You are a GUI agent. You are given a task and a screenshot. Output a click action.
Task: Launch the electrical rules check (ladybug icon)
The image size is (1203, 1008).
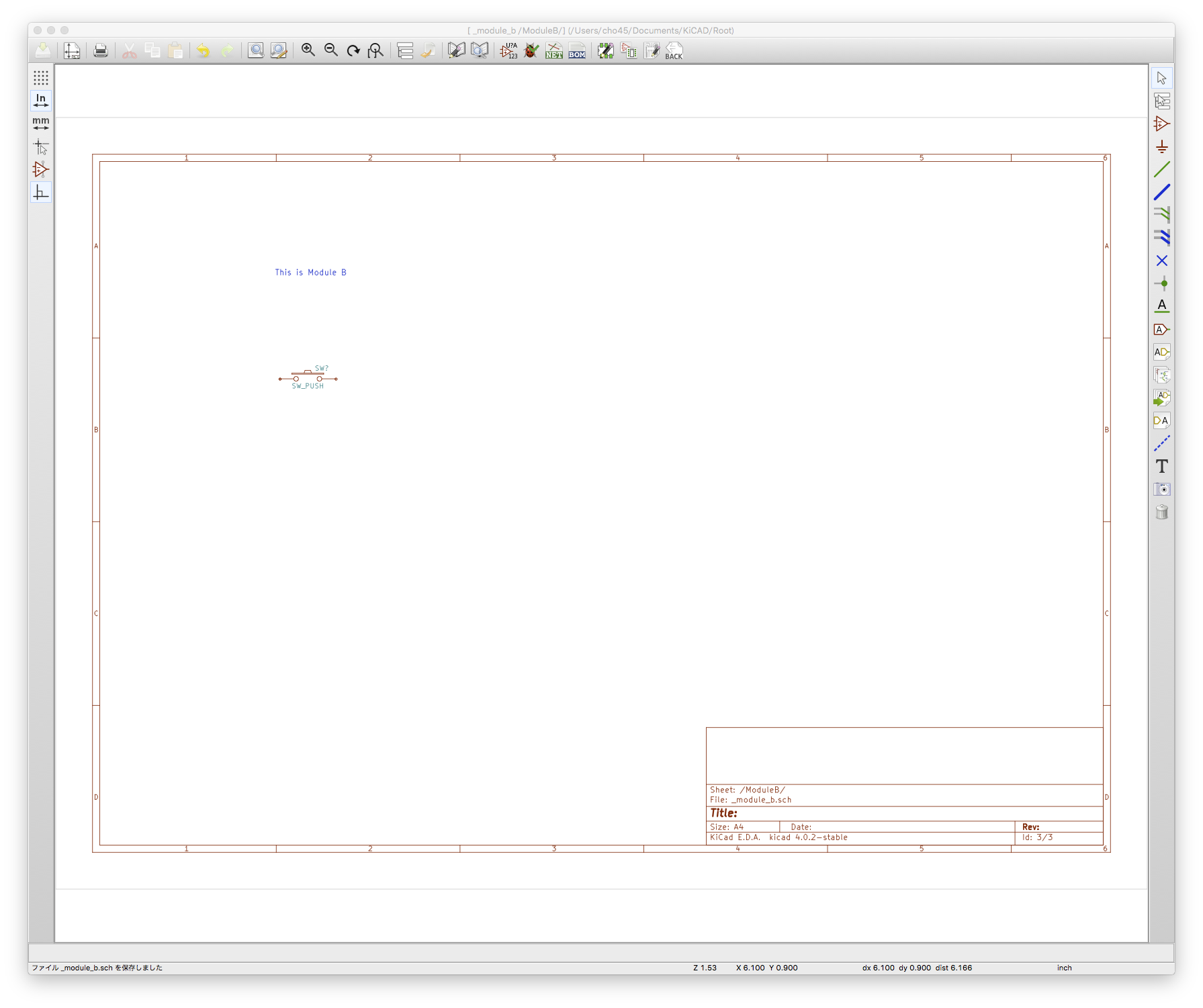coord(531,51)
